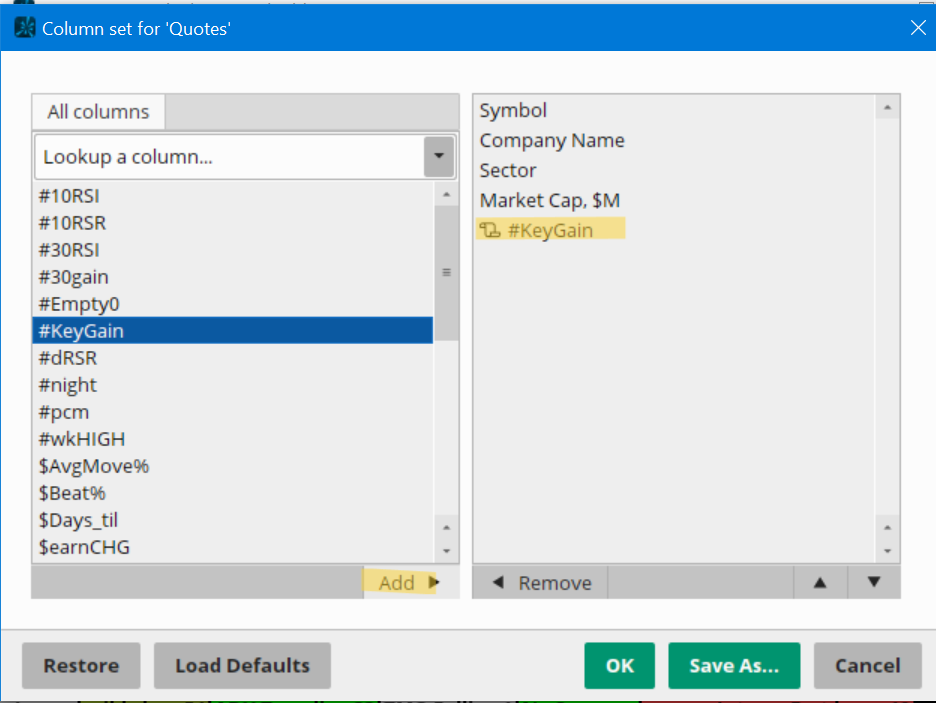936x703 pixels.
Task: Select Market Cap, $M in current set
Action: [675, 200]
